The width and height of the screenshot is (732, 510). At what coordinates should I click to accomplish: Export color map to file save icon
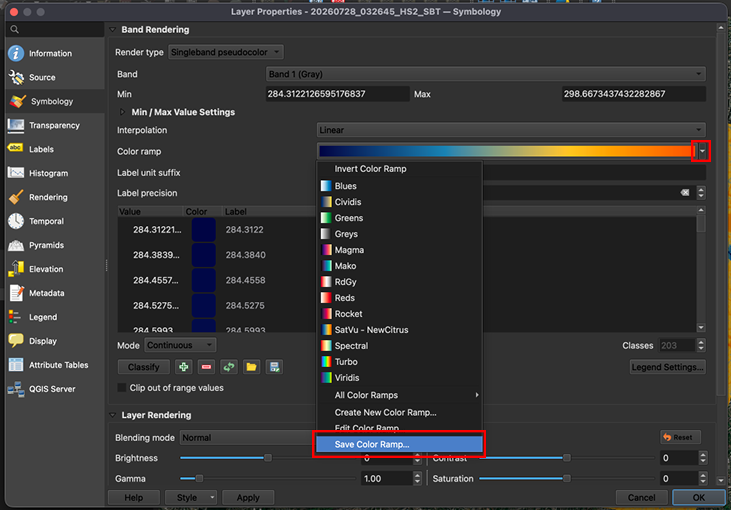274,367
